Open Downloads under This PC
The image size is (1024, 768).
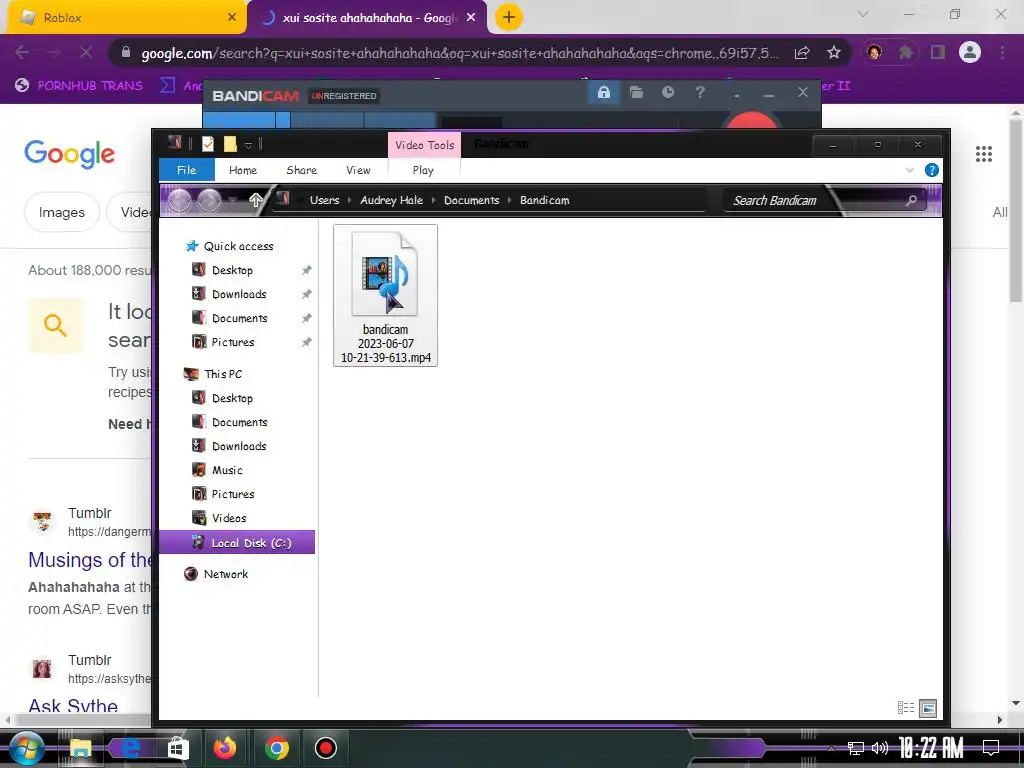point(229,446)
